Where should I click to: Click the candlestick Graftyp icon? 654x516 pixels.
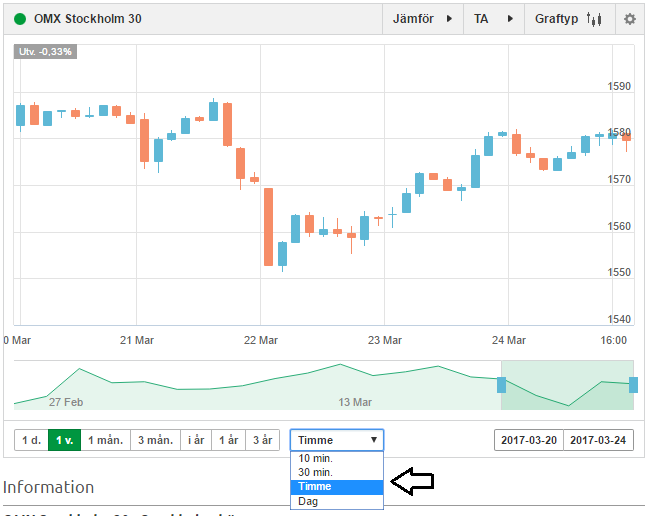pos(594,19)
